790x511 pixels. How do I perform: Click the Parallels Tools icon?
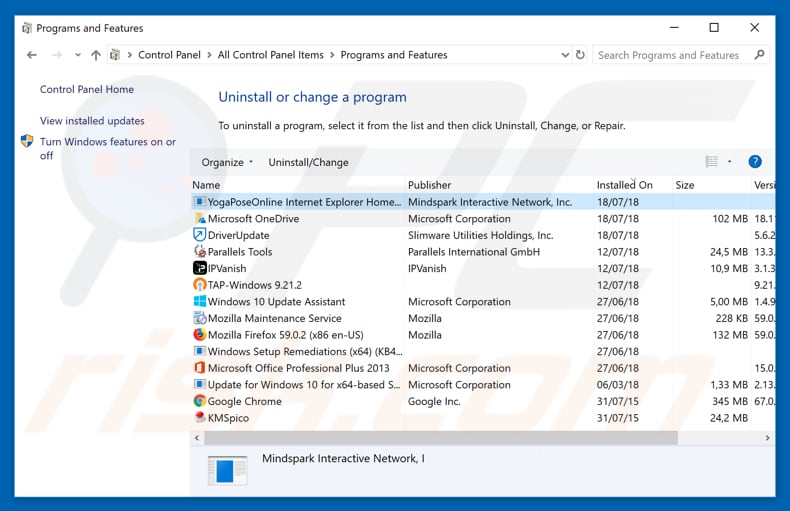pos(200,251)
